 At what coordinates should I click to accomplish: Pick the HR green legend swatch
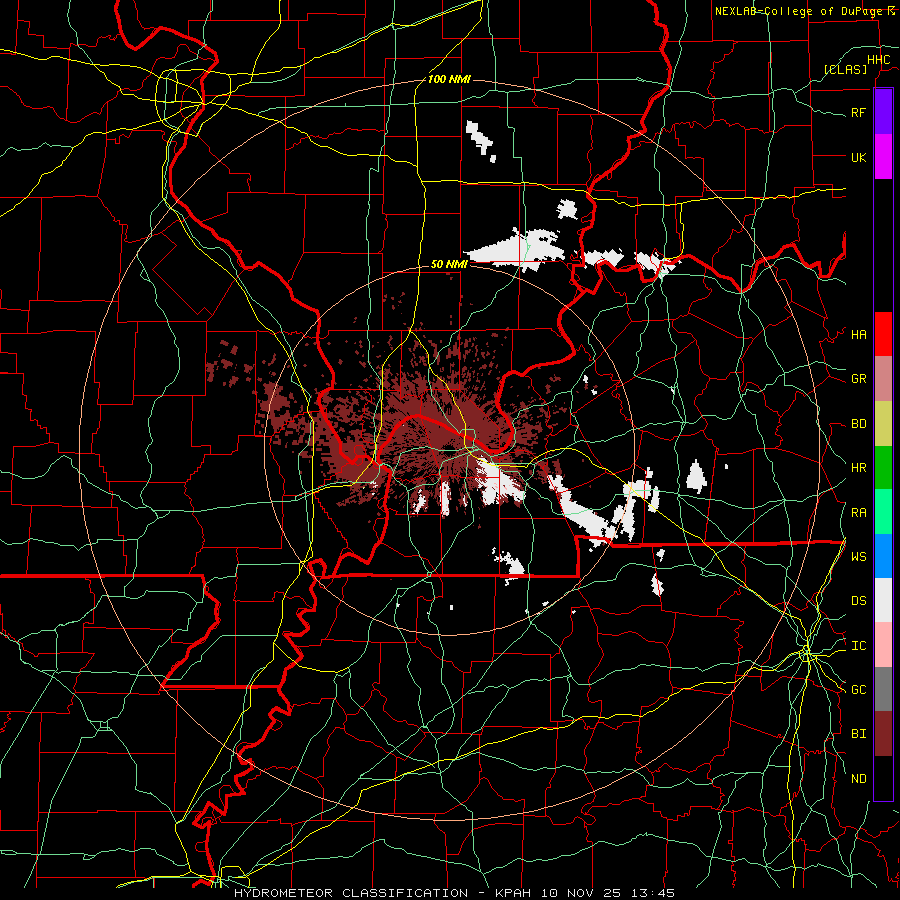pos(883,467)
